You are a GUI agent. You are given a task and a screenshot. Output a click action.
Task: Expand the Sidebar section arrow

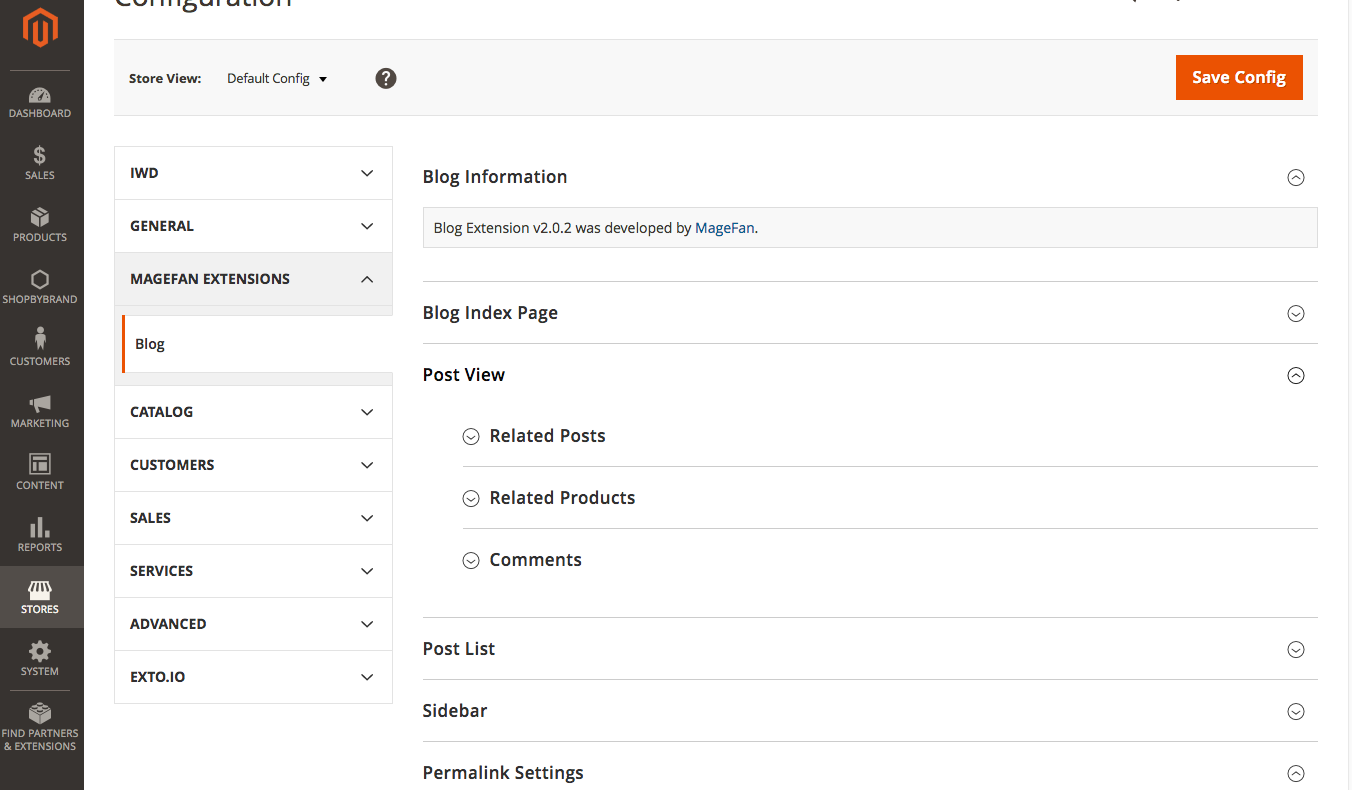[x=1296, y=712]
